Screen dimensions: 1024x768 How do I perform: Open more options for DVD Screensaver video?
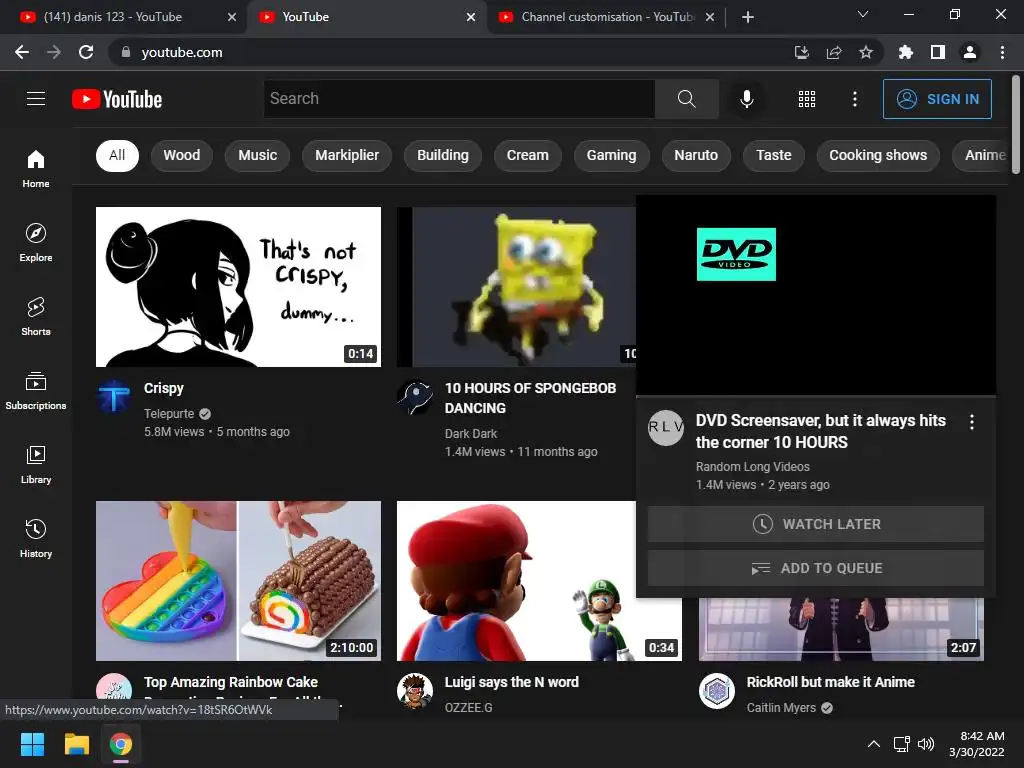972,422
